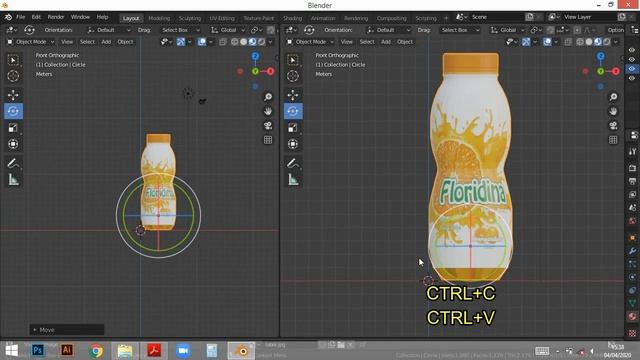The width and height of the screenshot is (640, 360).
Task: Open Default orientation dropdown in left header
Action: [108, 30]
